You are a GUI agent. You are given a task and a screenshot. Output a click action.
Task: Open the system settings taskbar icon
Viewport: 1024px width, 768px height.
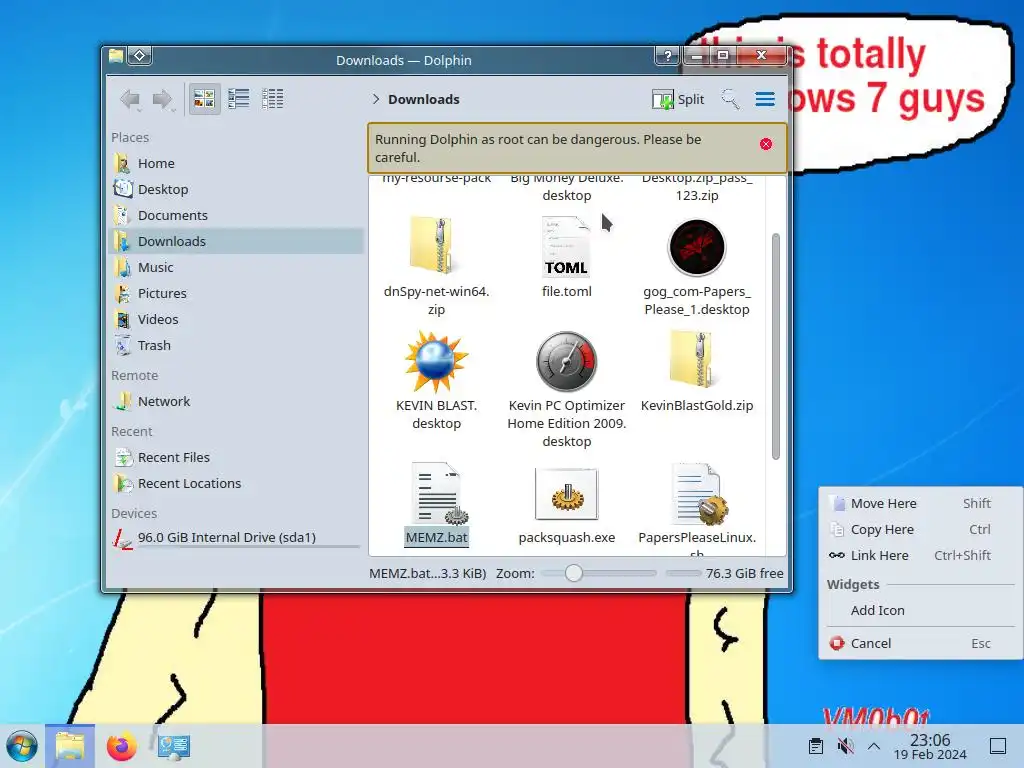tap(174, 746)
